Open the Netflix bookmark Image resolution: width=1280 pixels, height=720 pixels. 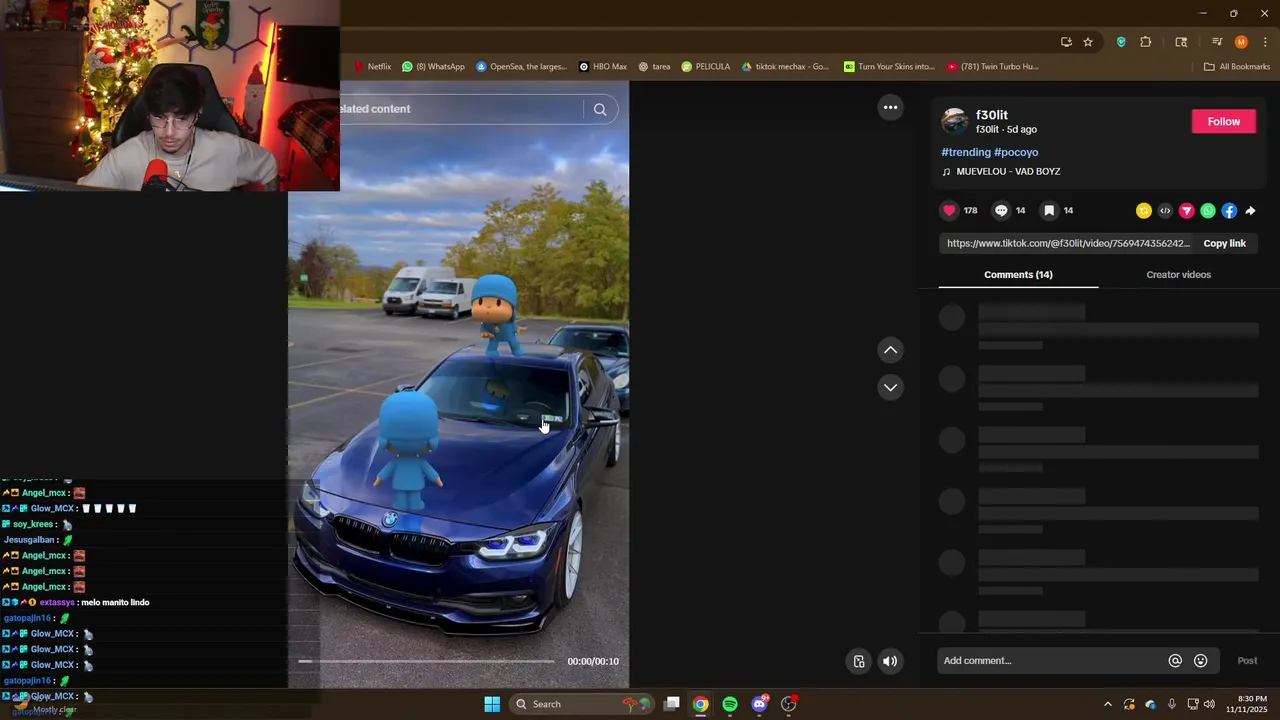click(x=372, y=67)
